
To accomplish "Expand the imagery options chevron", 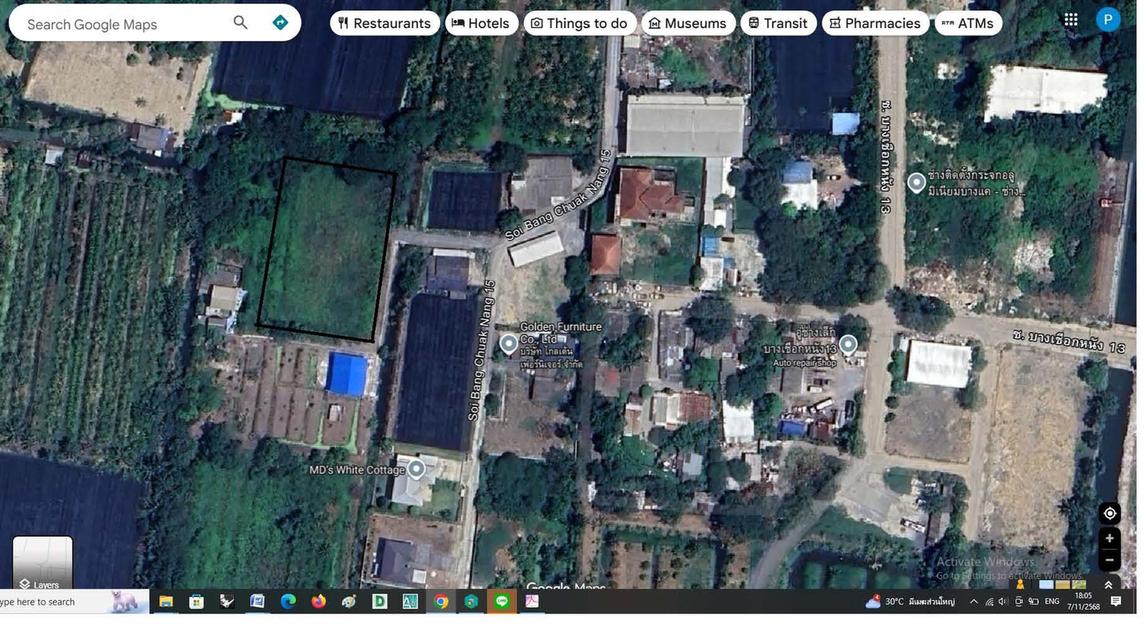I will point(1108,585).
